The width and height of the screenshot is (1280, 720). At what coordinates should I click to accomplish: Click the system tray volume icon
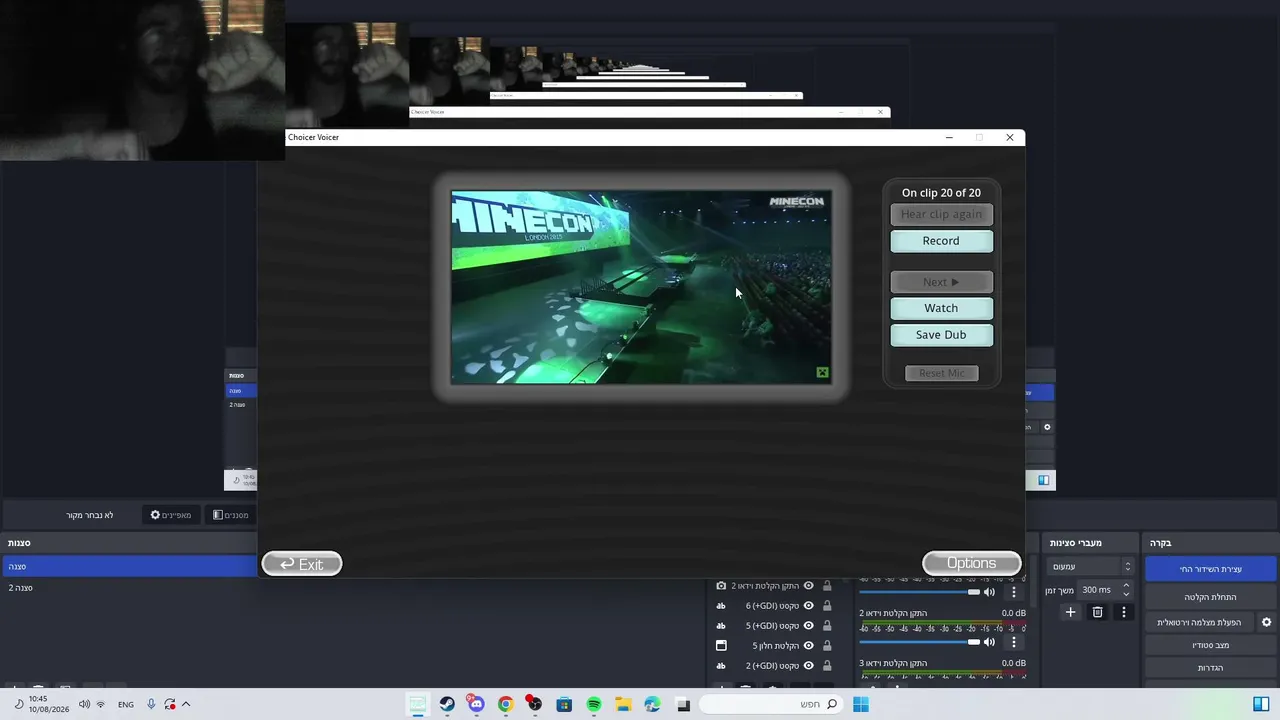(x=84, y=704)
